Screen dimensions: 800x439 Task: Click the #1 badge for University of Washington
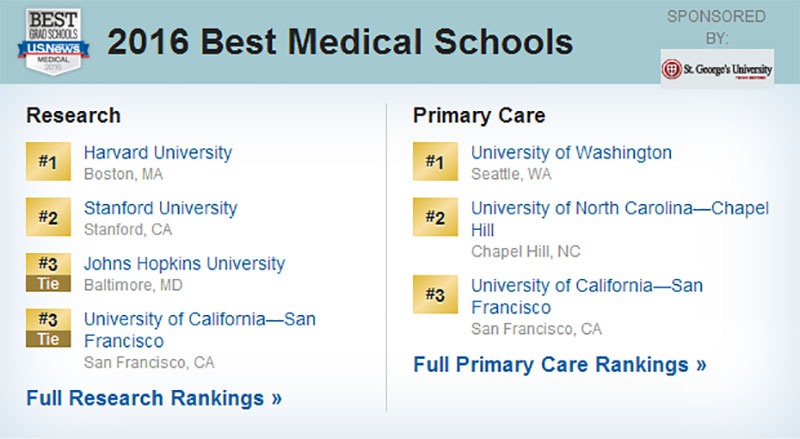coord(435,161)
